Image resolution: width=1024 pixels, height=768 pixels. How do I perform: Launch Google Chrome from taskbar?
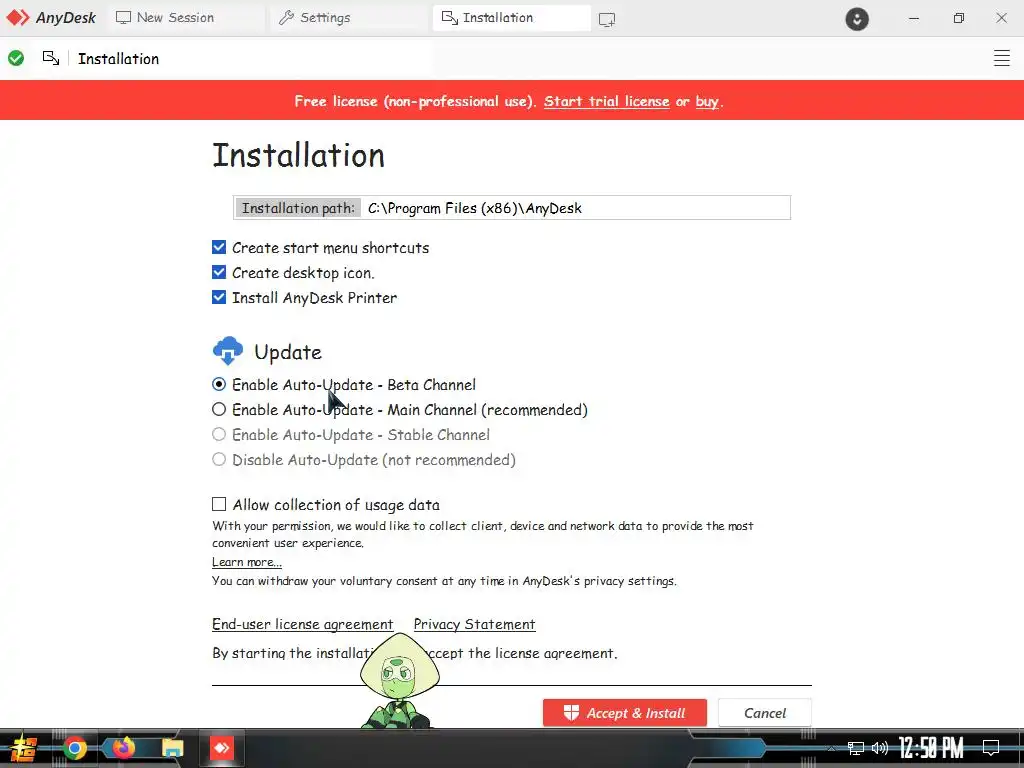pos(74,748)
